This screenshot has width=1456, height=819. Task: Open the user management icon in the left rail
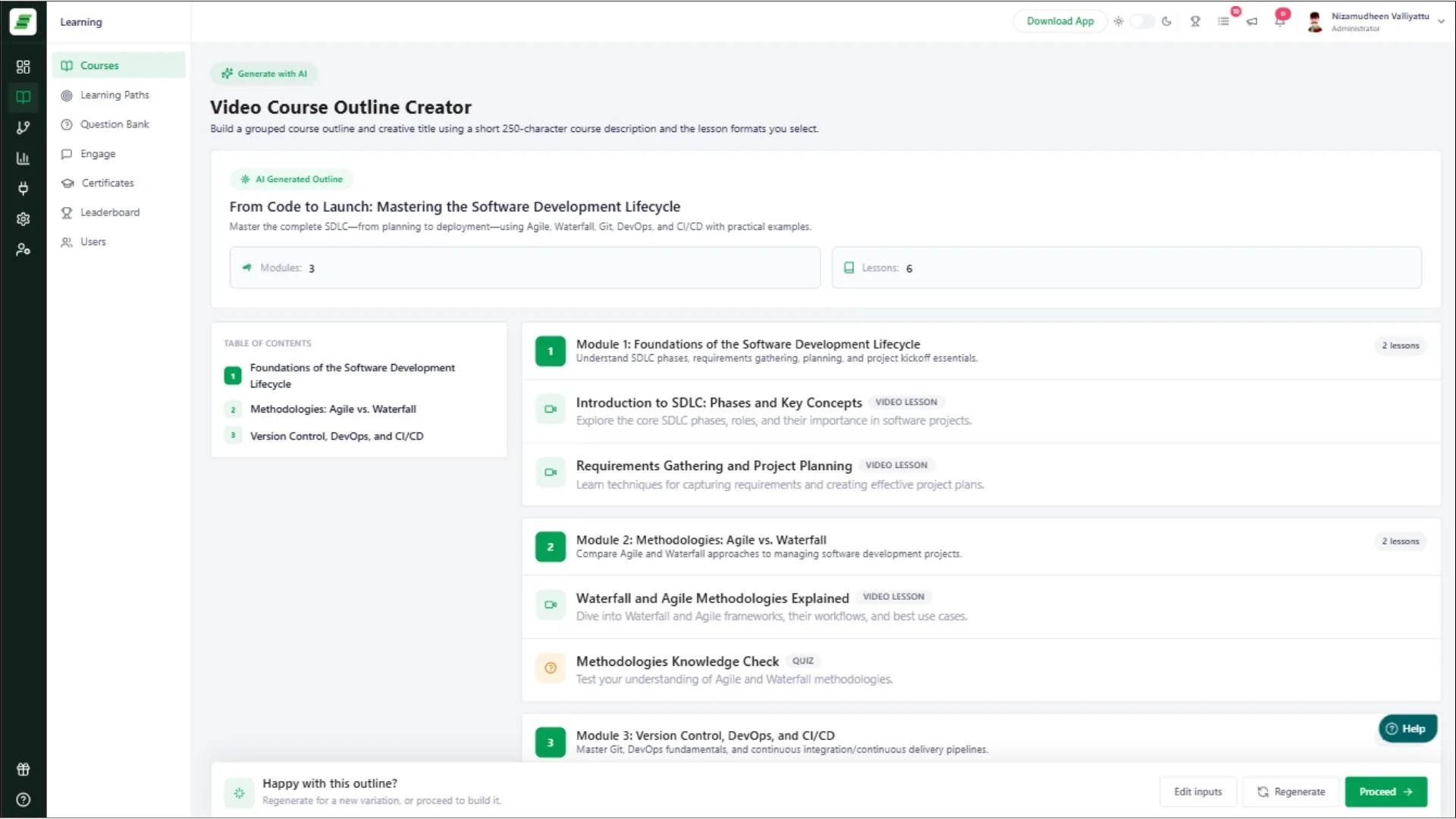click(23, 249)
